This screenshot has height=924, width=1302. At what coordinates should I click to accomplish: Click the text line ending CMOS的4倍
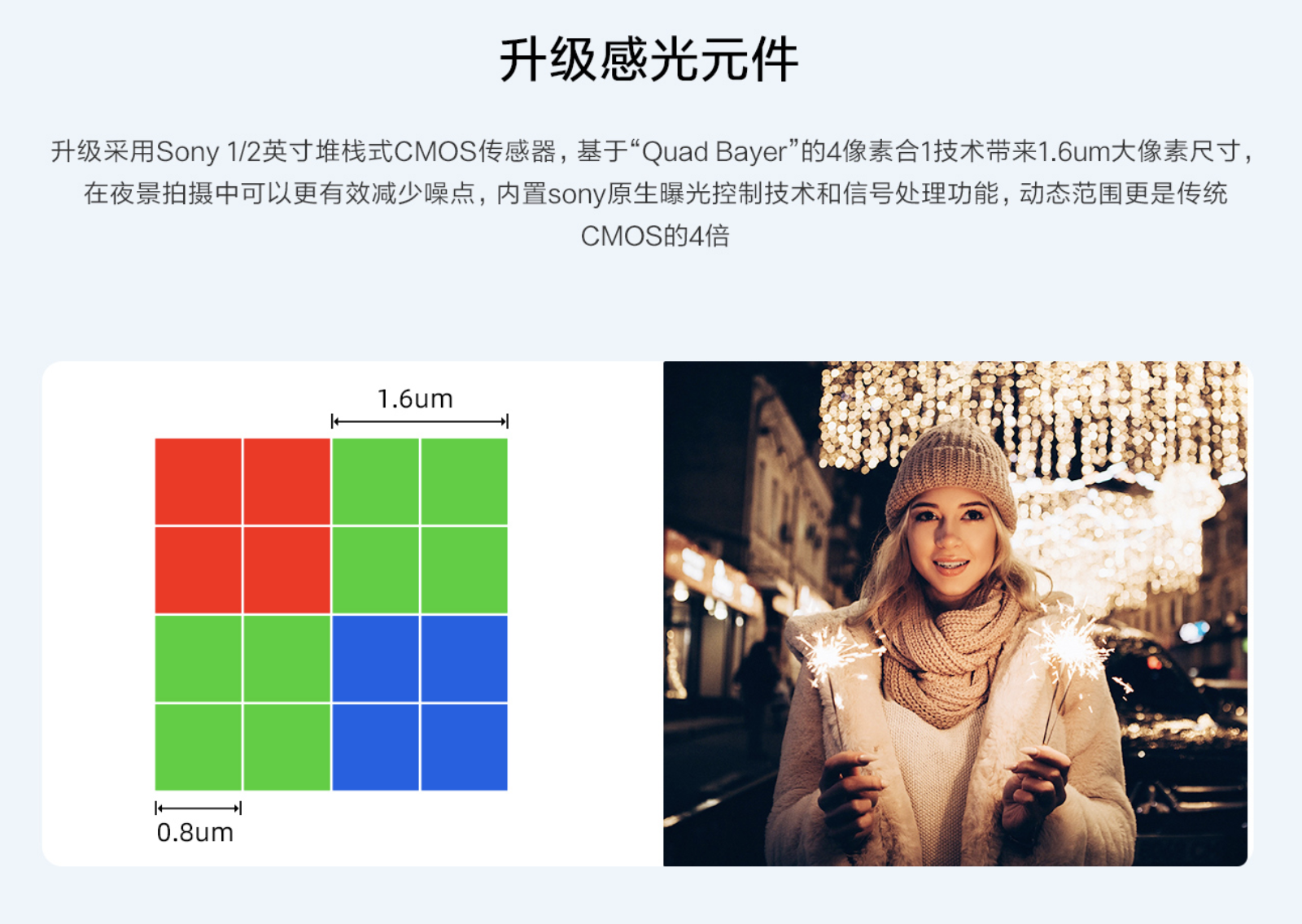tap(655, 236)
